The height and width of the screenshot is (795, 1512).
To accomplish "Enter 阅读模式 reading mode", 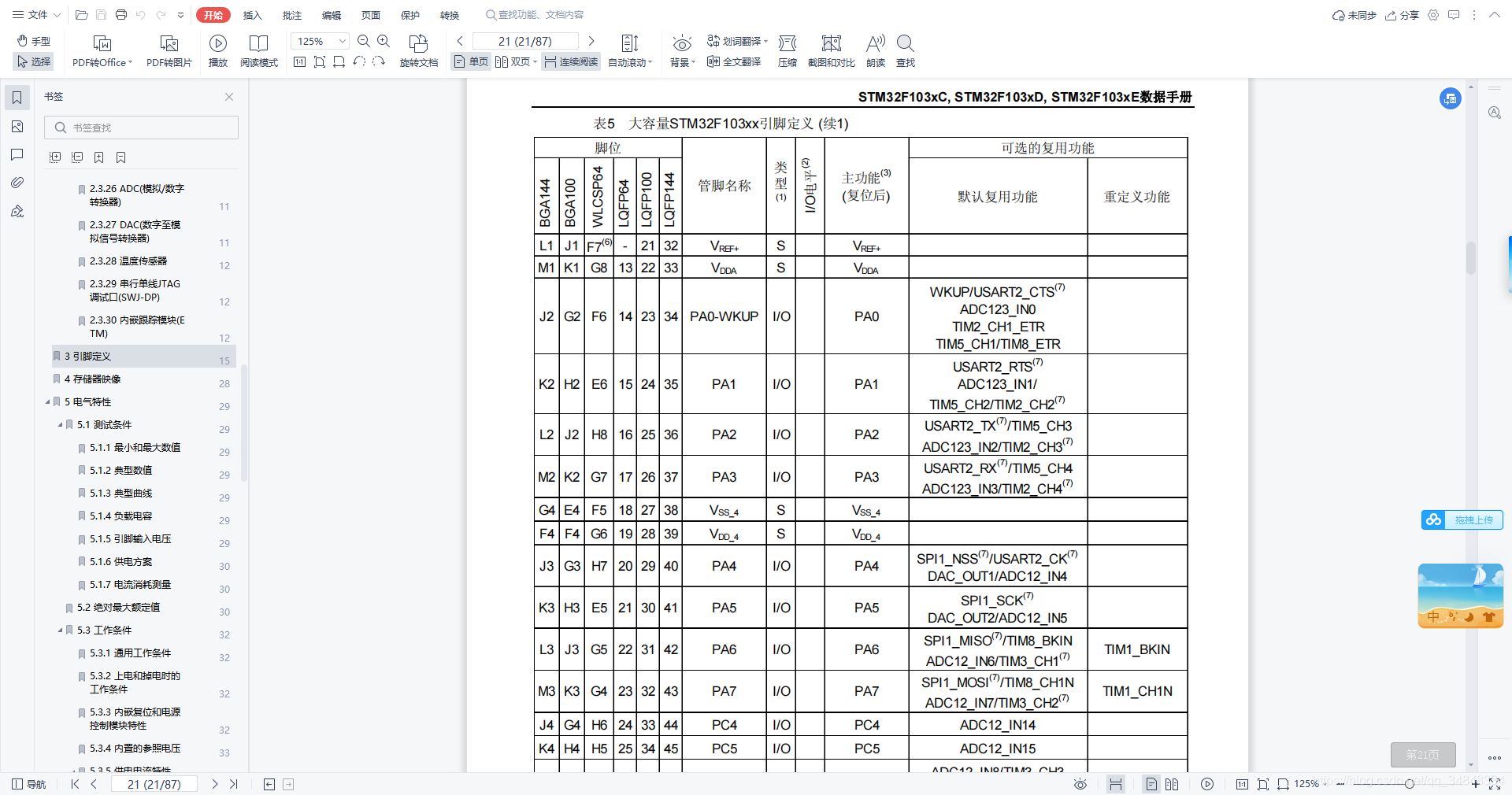I will pos(258,51).
